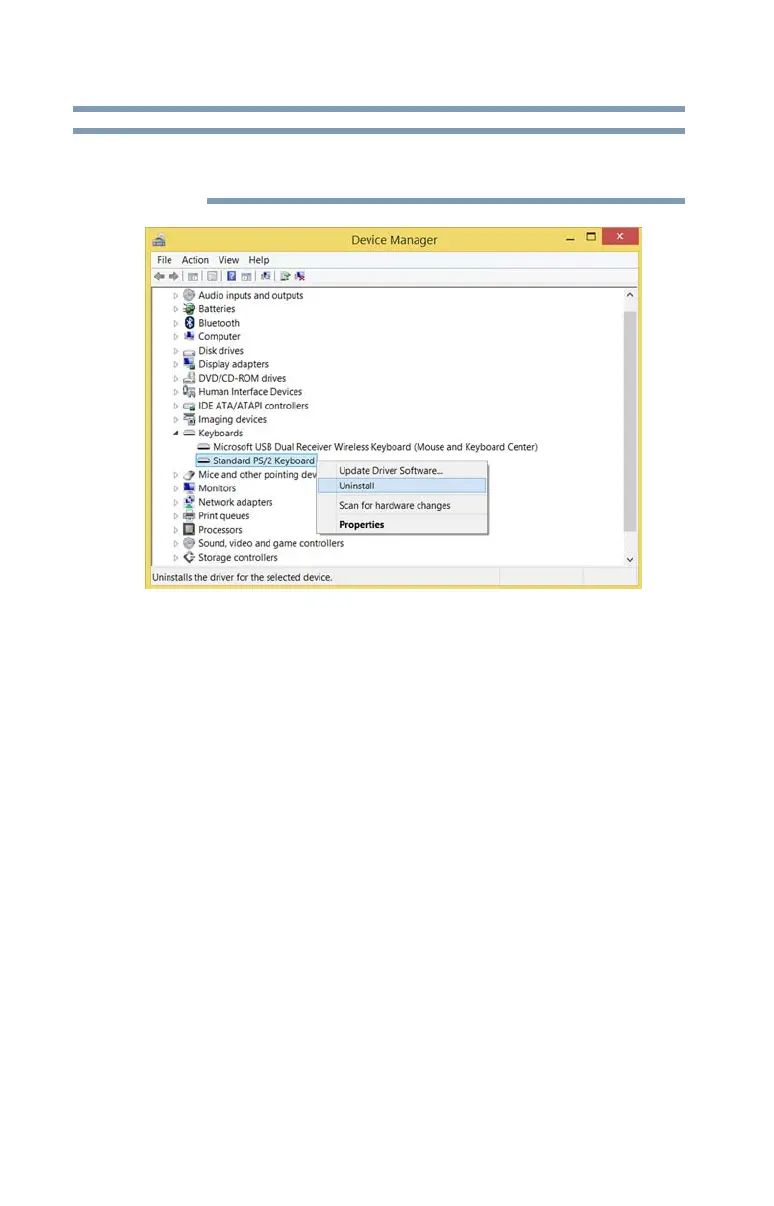Viewport: 774px width, 1206px height.
Task: Select the Monitors category icon
Action: [189, 488]
